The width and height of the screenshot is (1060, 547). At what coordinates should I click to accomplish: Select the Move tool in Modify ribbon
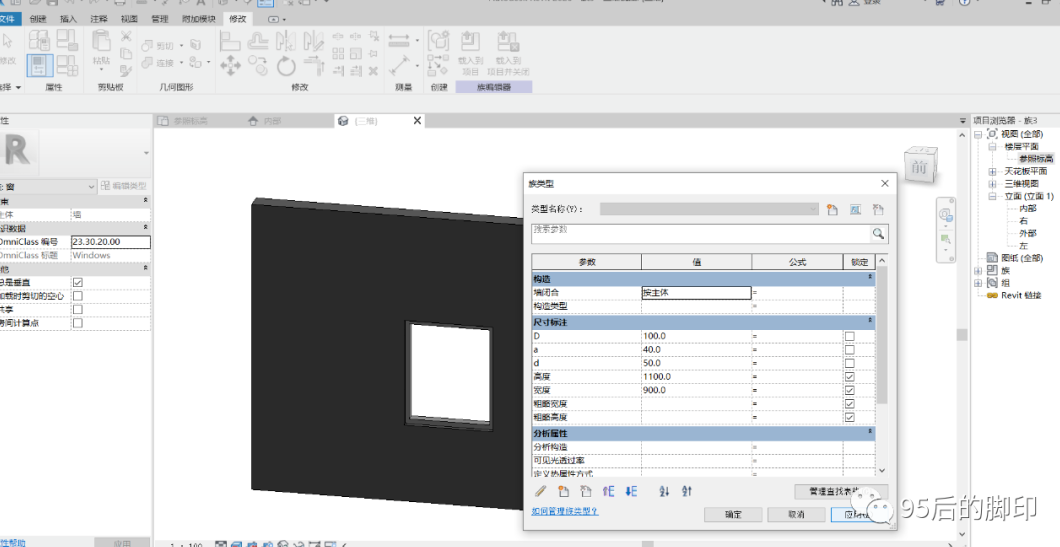[230, 66]
